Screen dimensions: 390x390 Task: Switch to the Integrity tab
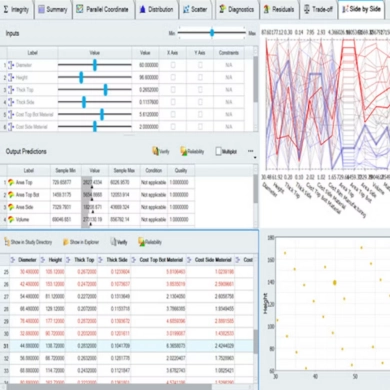point(16,9)
